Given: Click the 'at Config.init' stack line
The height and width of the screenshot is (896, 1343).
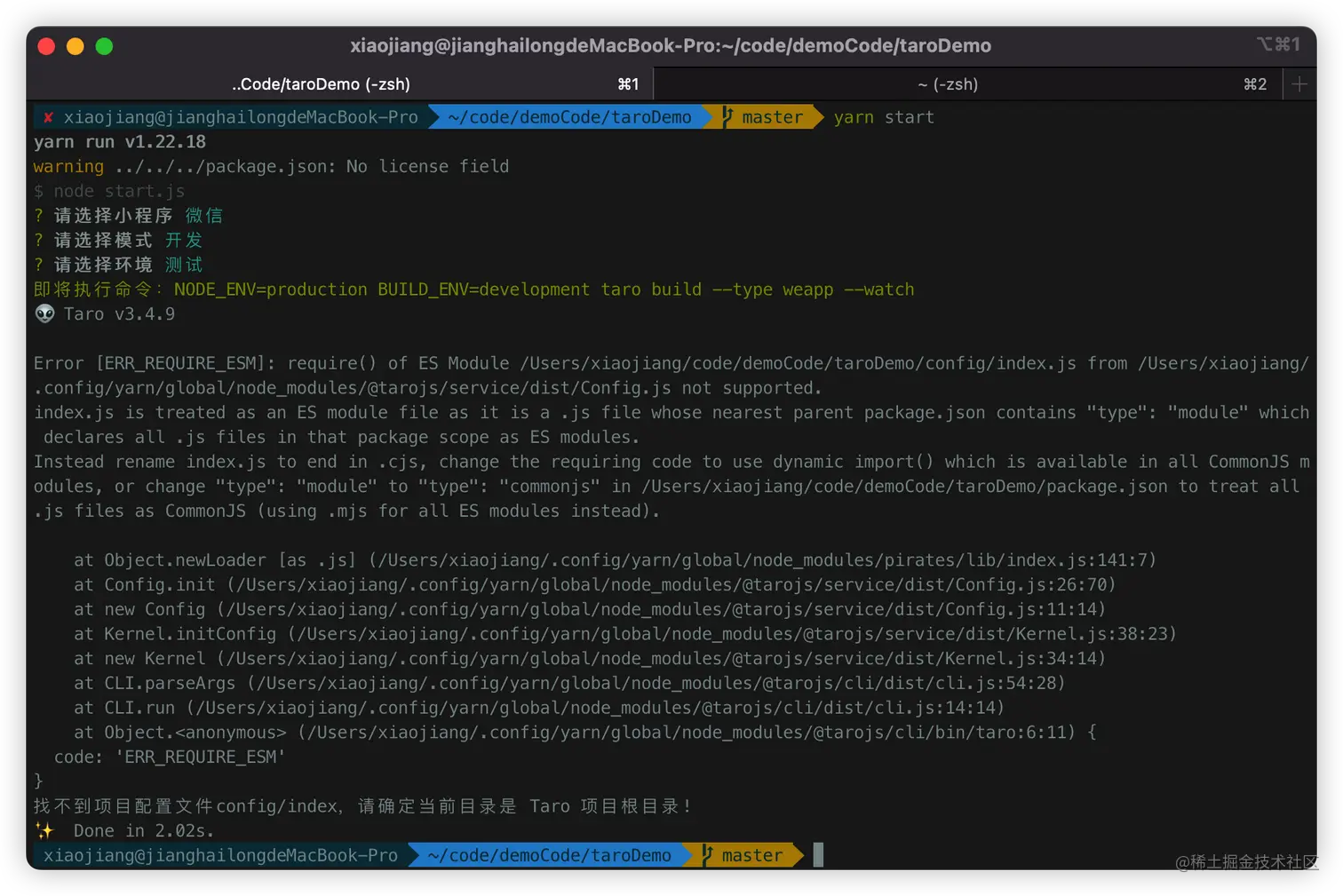Looking at the screenshot, I should point(594,584).
